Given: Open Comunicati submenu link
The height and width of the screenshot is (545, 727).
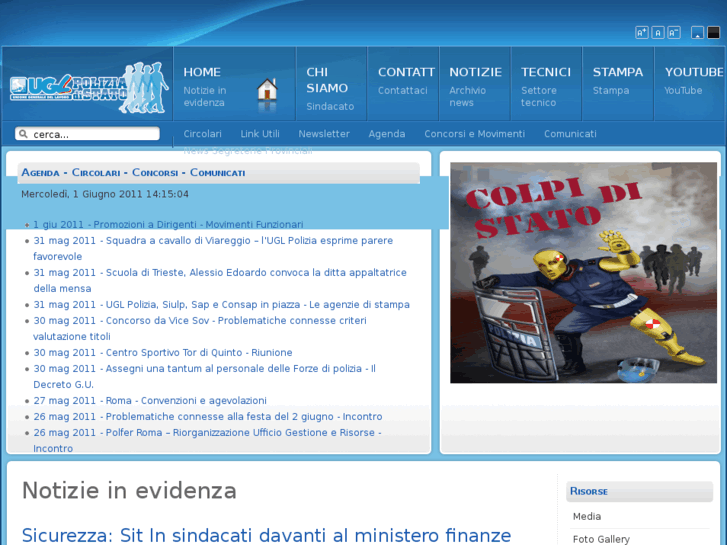Looking at the screenshot, I should [570, 134].
